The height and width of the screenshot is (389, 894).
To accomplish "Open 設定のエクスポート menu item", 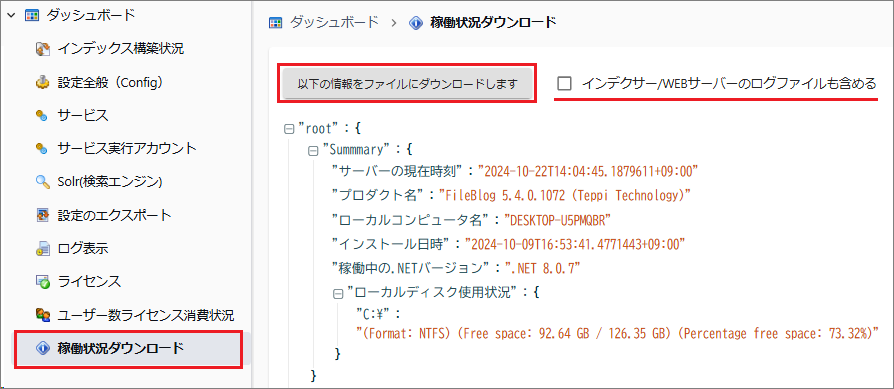I will click(114, 215).
